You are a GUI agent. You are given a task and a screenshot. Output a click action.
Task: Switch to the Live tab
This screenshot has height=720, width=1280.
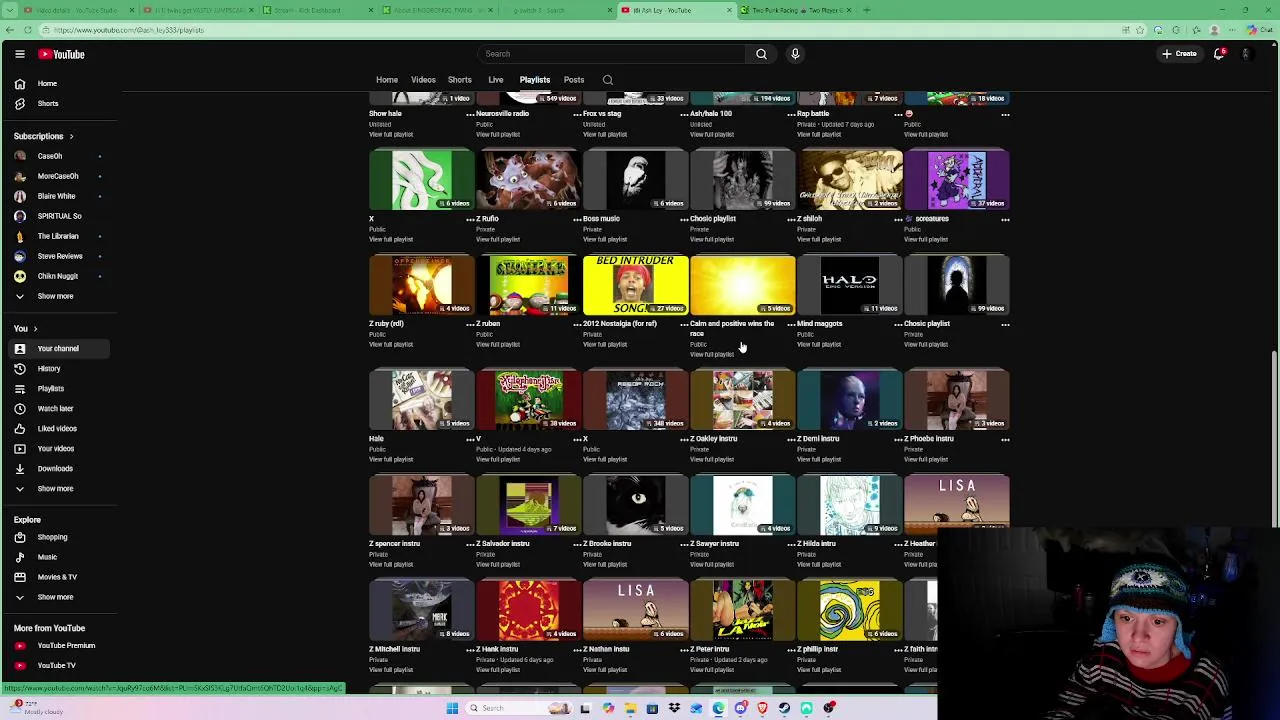pos(496,80)
